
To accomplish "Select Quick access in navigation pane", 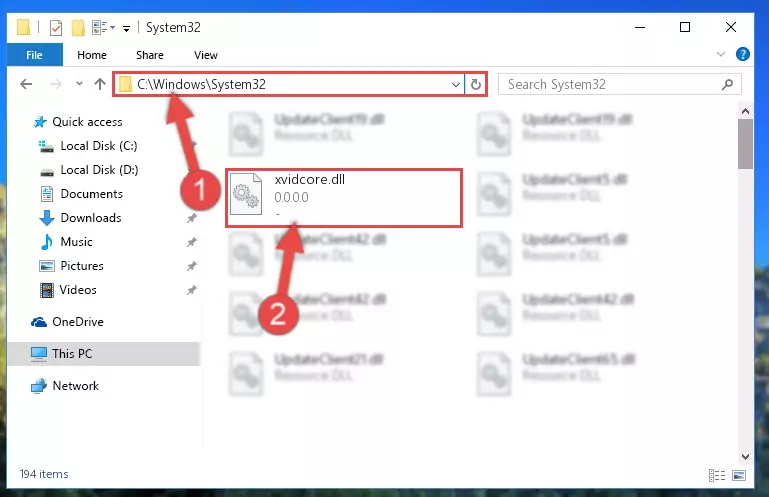I will (x=87, y=122).
